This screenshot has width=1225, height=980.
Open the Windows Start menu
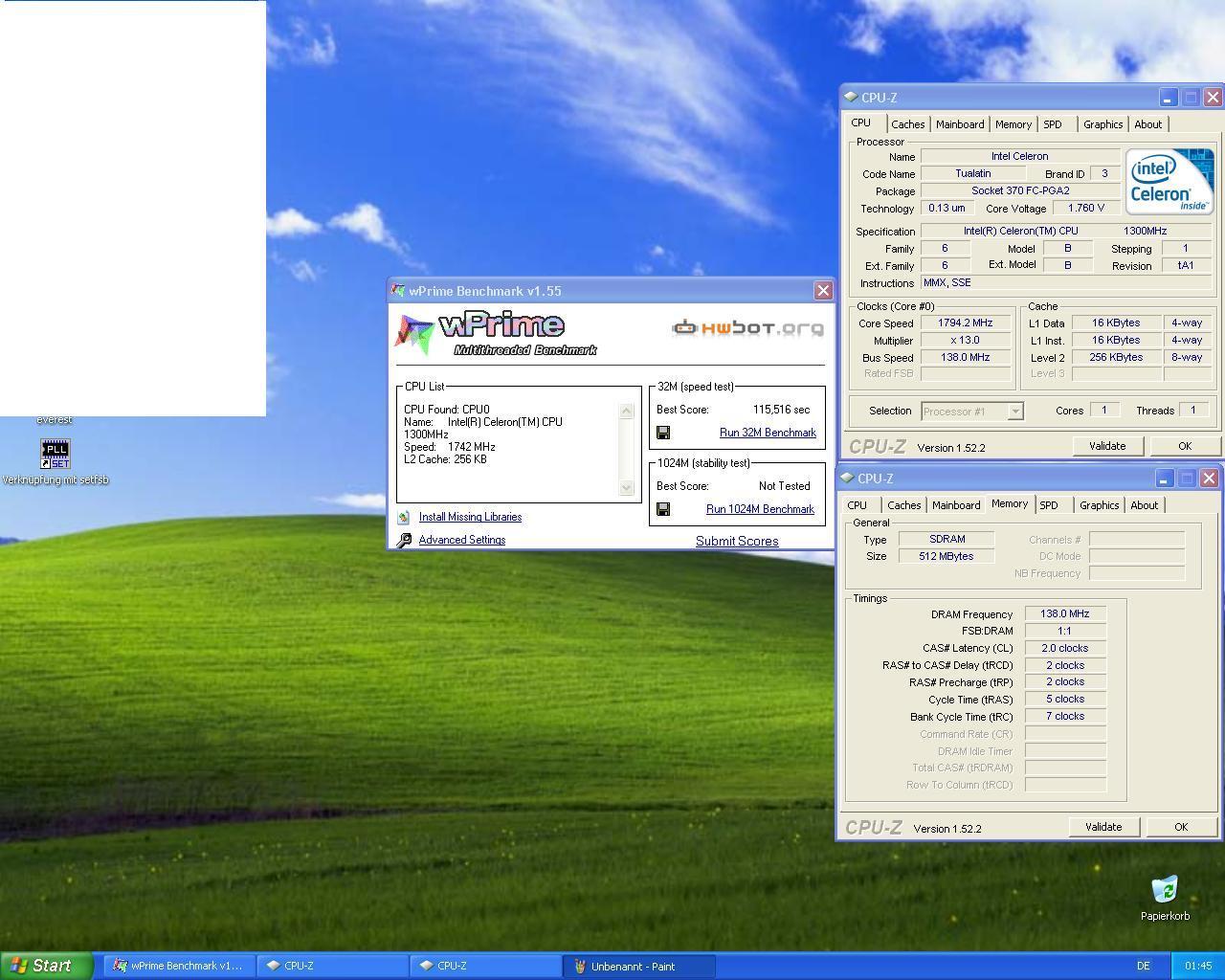point(47,966)
